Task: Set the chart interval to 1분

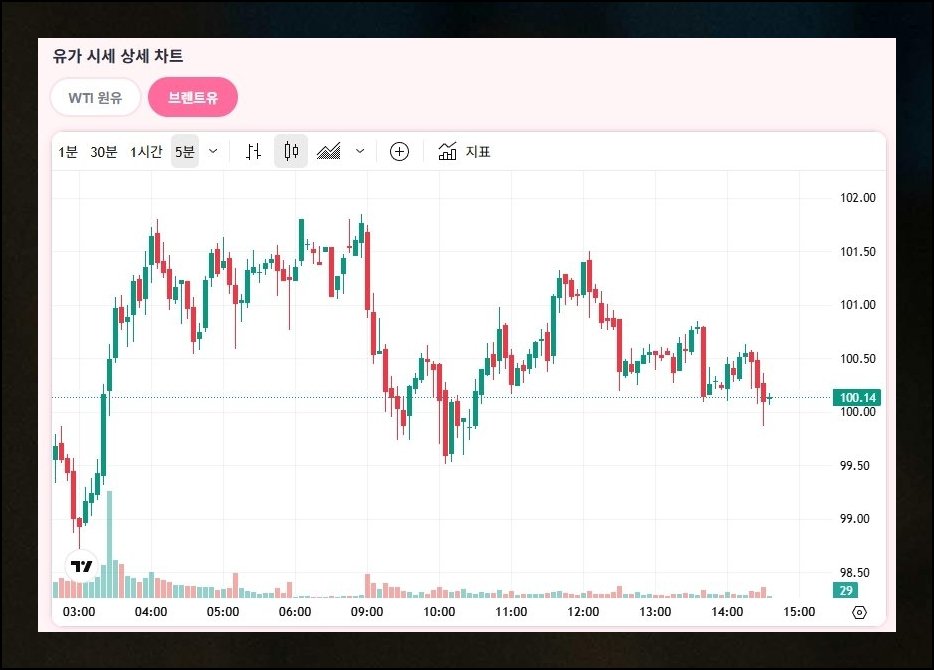Action: coord(68,152)
